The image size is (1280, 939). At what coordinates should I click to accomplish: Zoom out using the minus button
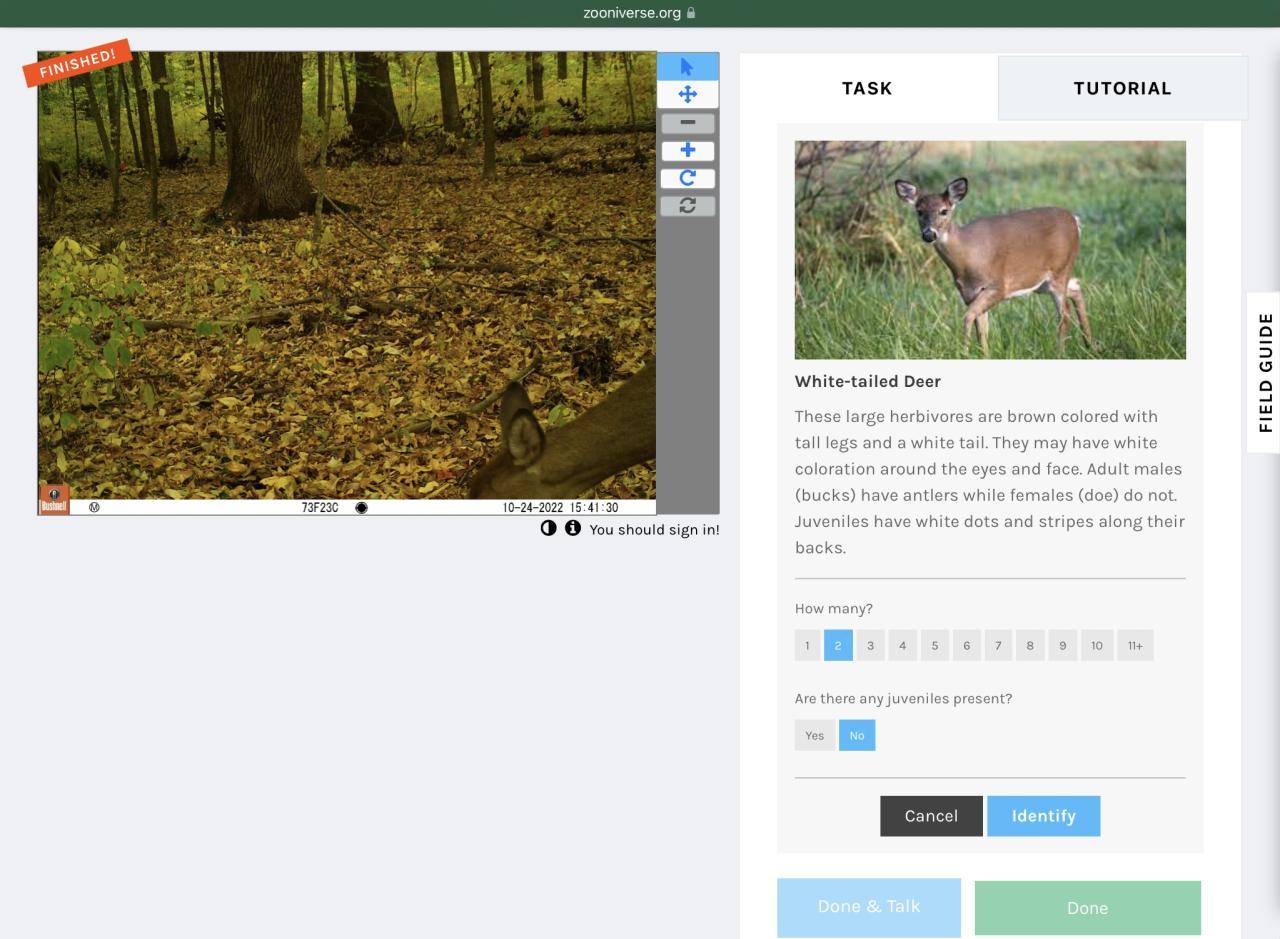(x=687, y=123)
